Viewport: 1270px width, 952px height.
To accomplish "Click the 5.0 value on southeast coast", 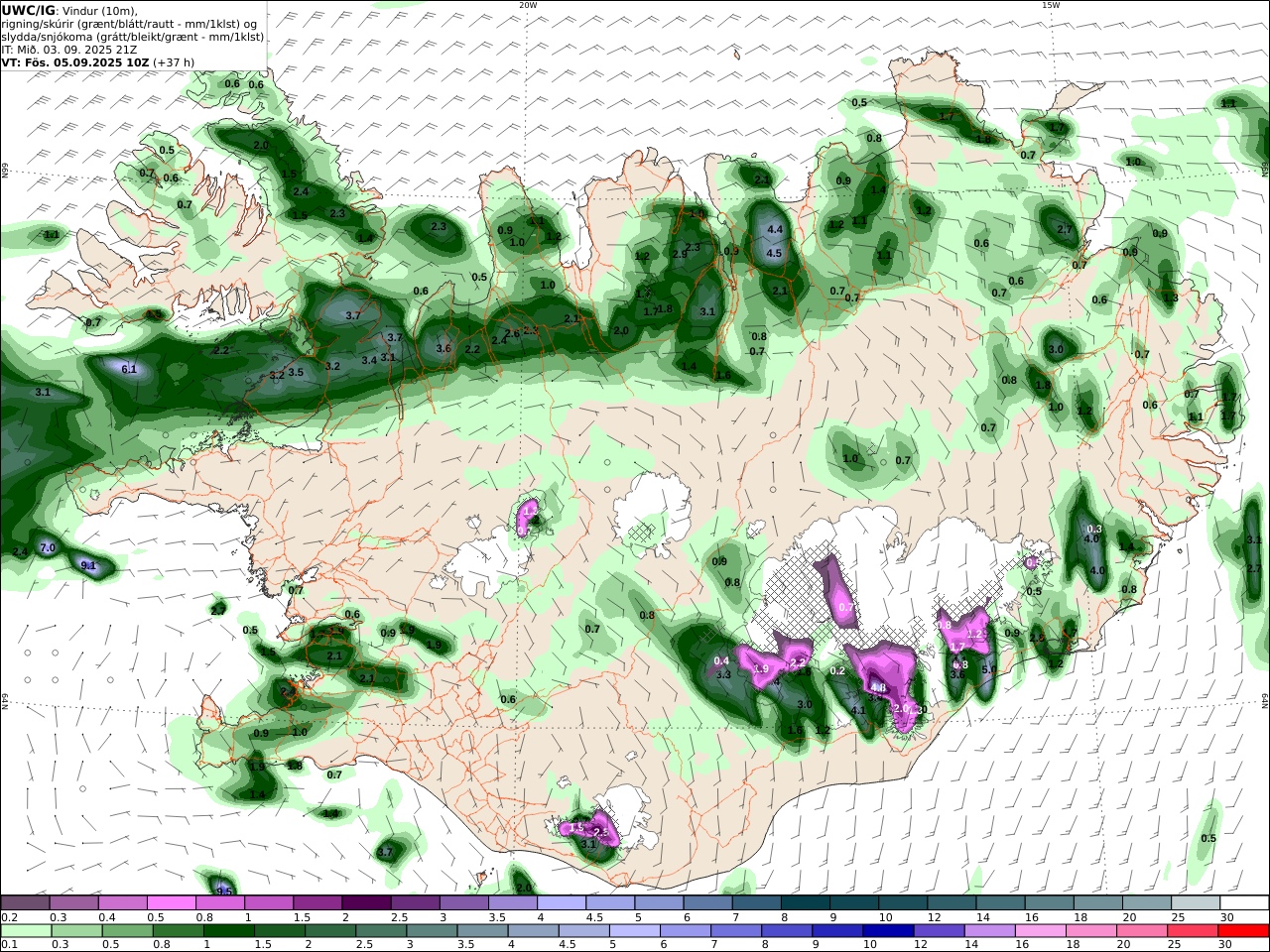I will point(988,670).
